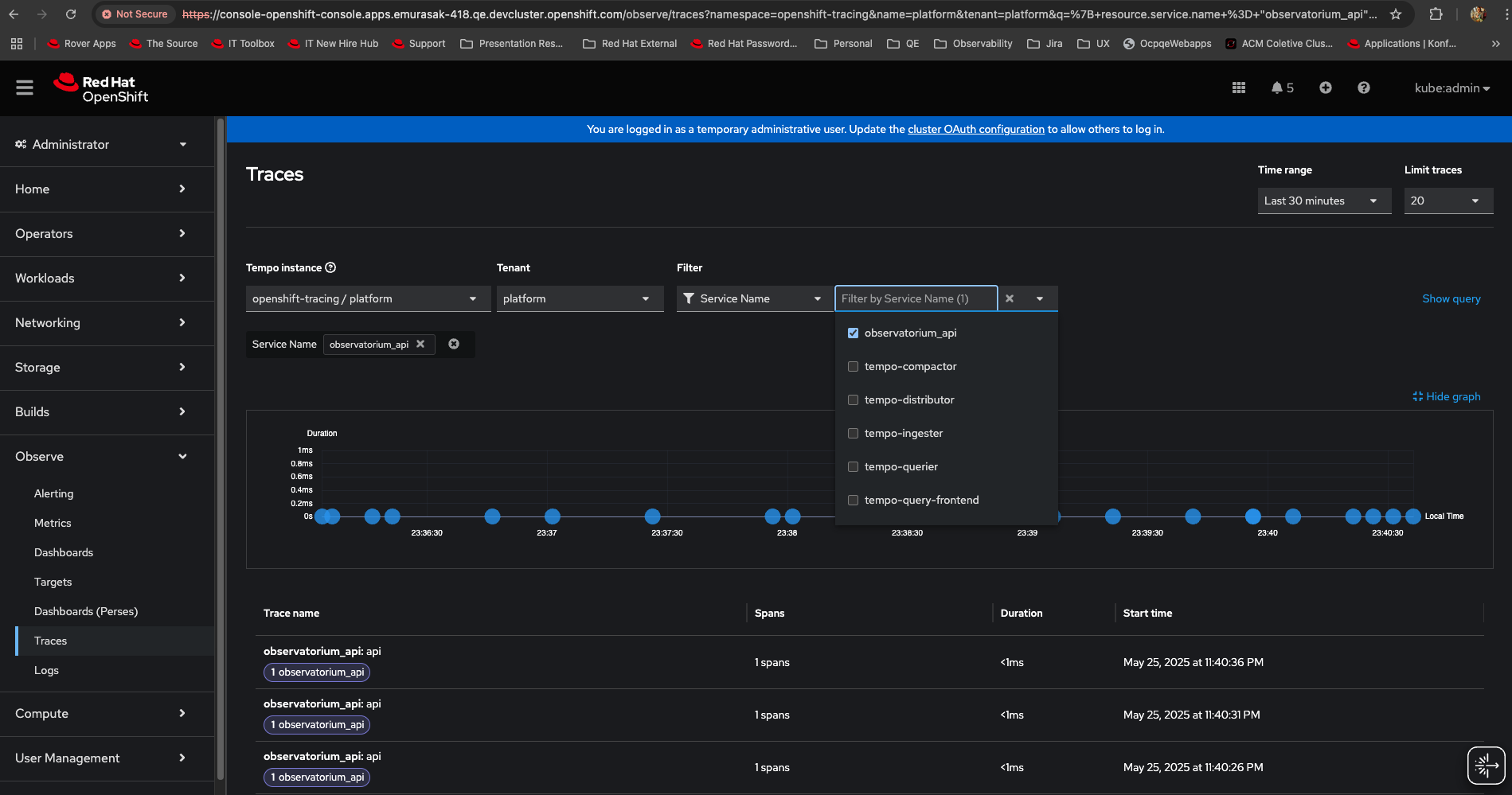Click the Hide graph button
This screenshot has height=795, width=1512.
tap(1446, 396)
